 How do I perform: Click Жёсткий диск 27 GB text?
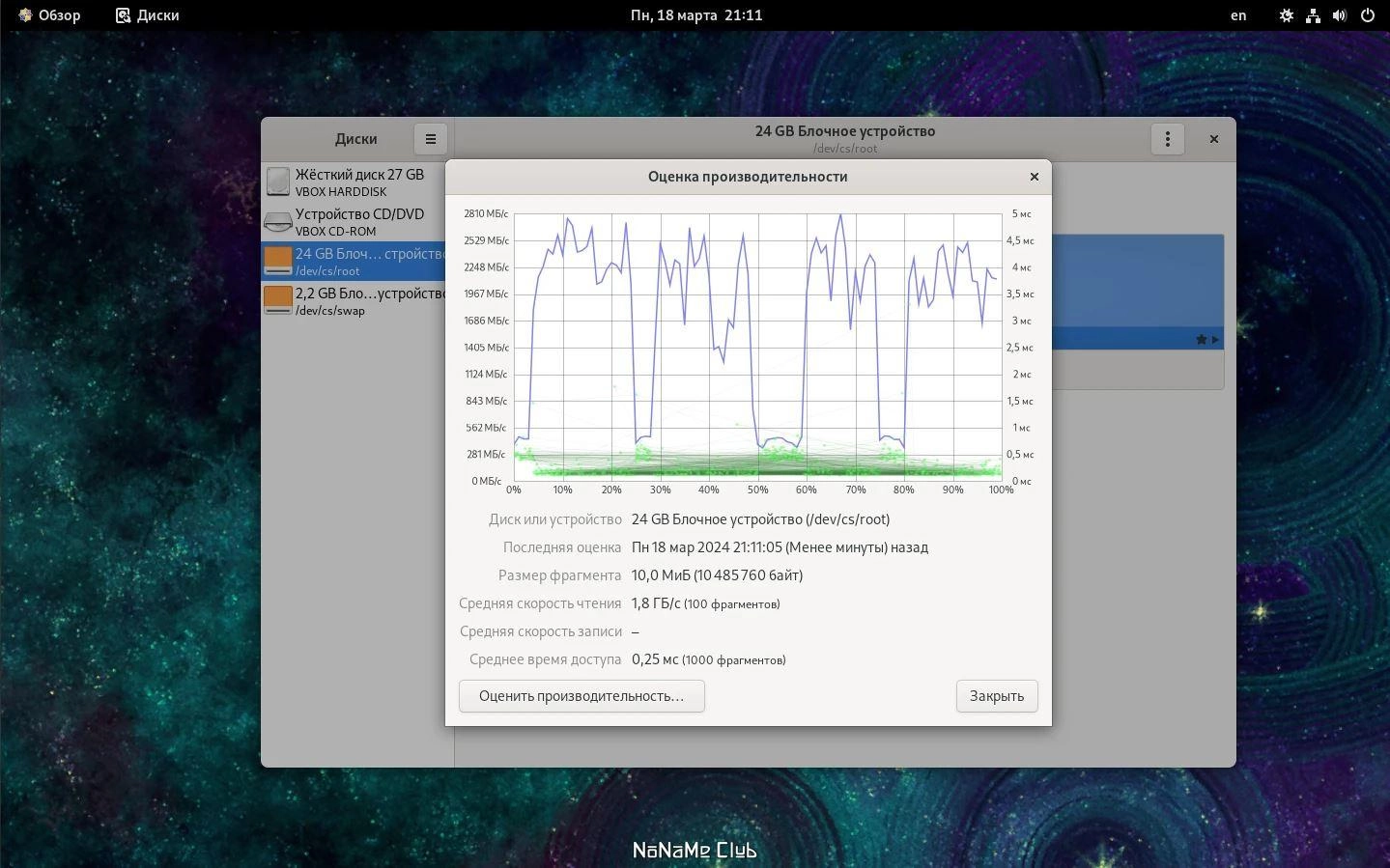(x=359, y=175)
